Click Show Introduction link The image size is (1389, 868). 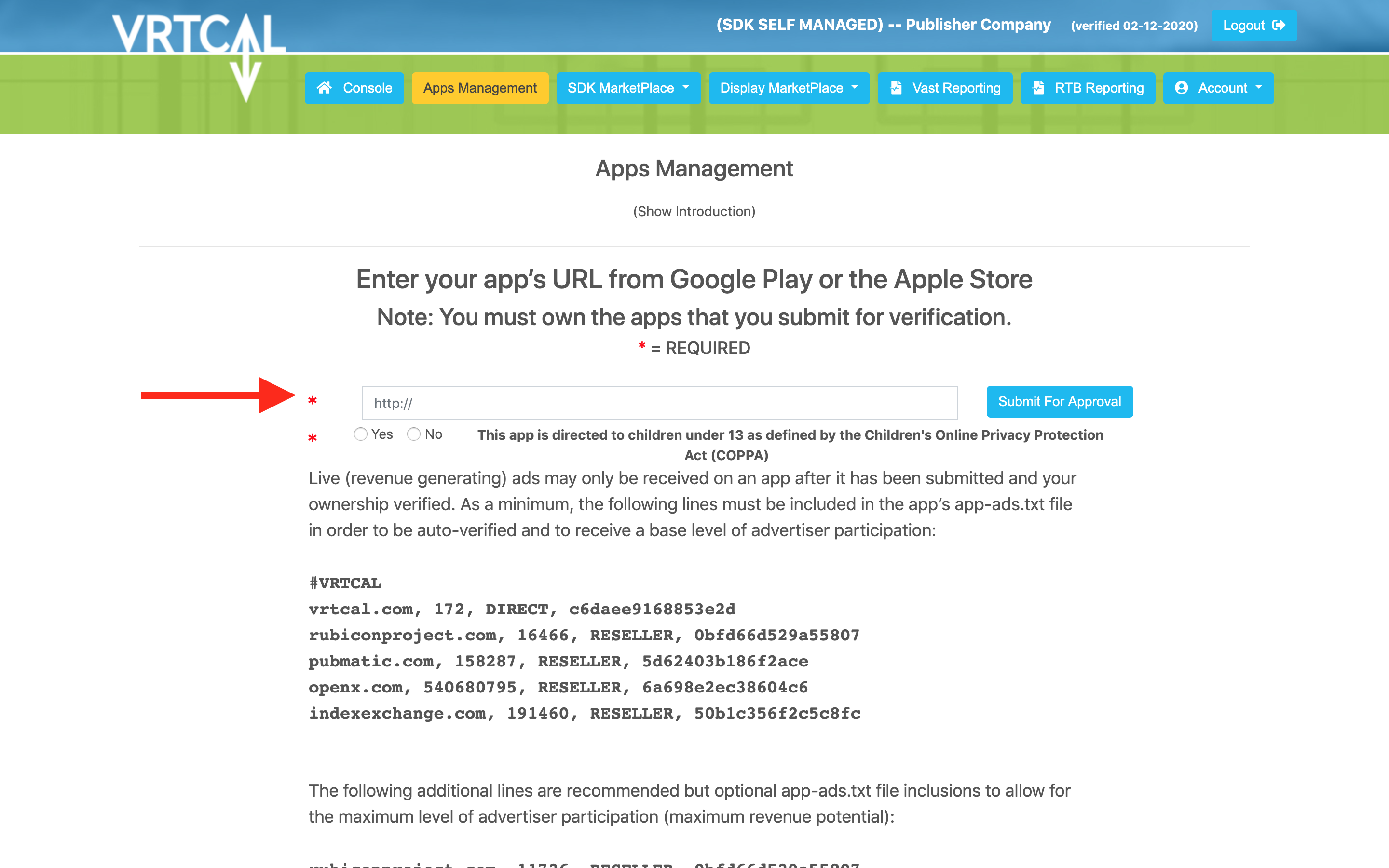click(694, 211)
